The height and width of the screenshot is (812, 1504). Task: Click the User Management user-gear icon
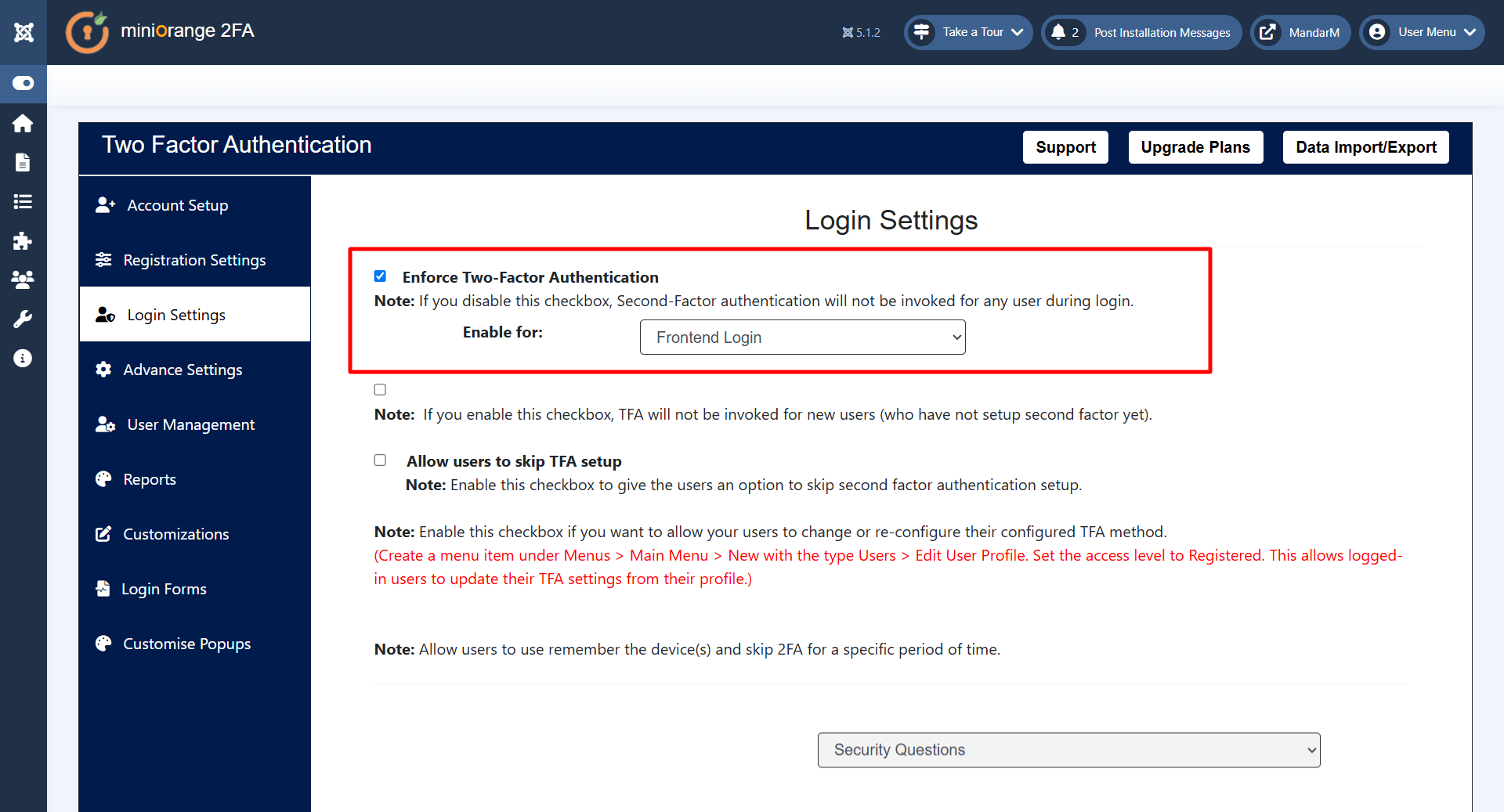click(x=105, y=424)
